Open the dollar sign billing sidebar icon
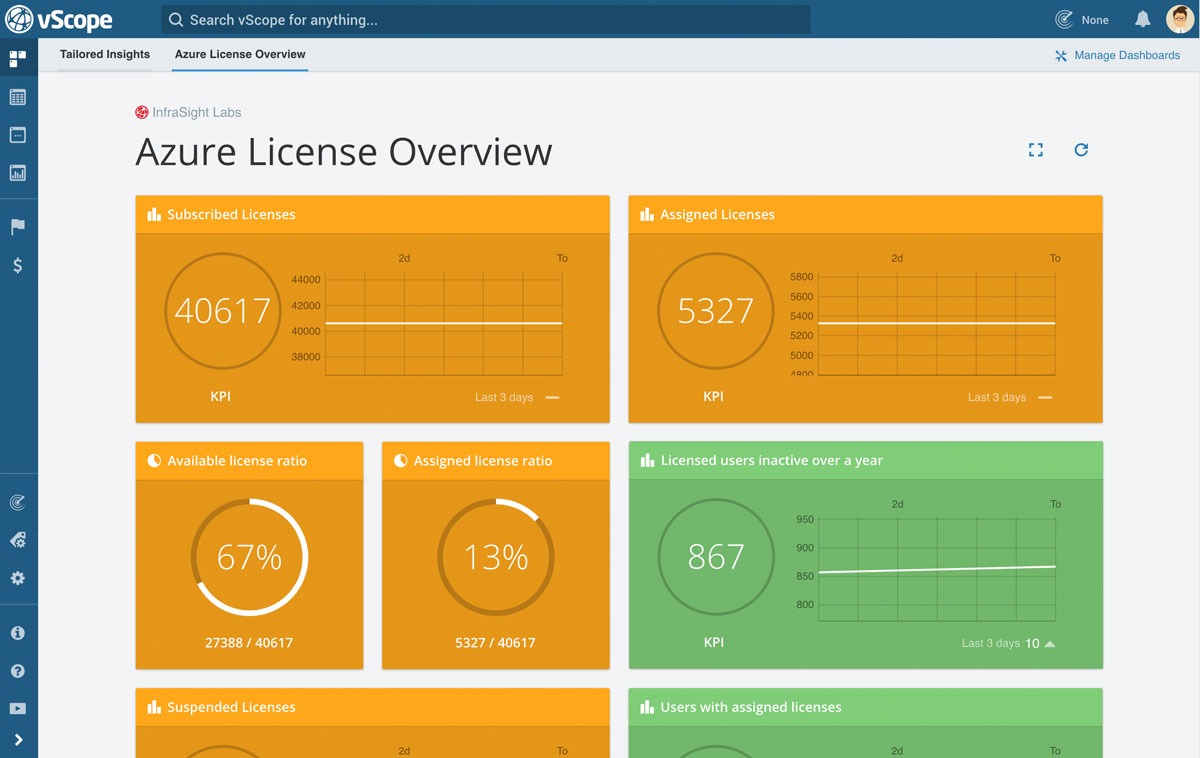 pos(17,265)
